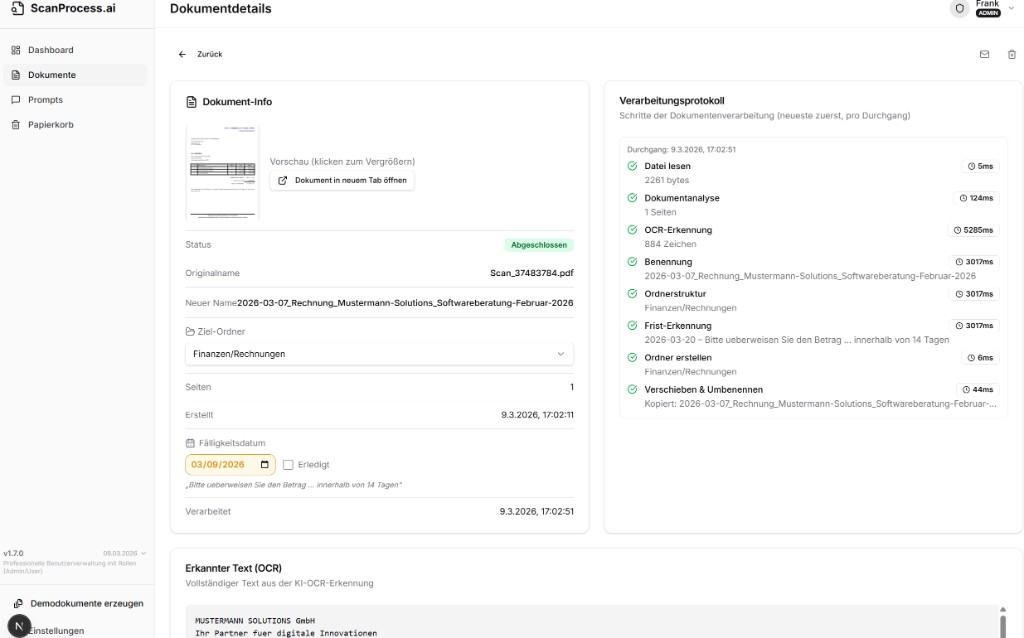This screenshot has width=1024, height=638.
Task: Click the calendar picker icon in date field
Action: pyautogui.click(x=264, y=465)
